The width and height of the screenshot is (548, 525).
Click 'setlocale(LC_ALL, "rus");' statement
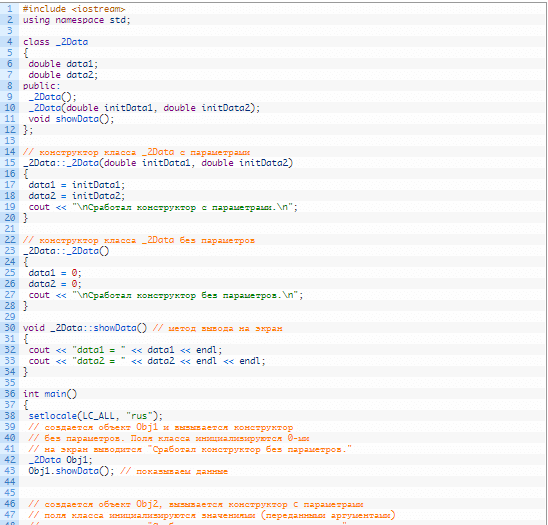[x=96, y=416]
